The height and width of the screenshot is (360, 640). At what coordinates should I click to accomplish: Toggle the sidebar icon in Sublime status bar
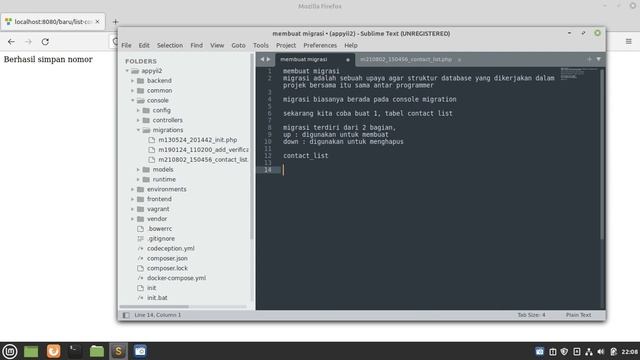click(126, 315)
